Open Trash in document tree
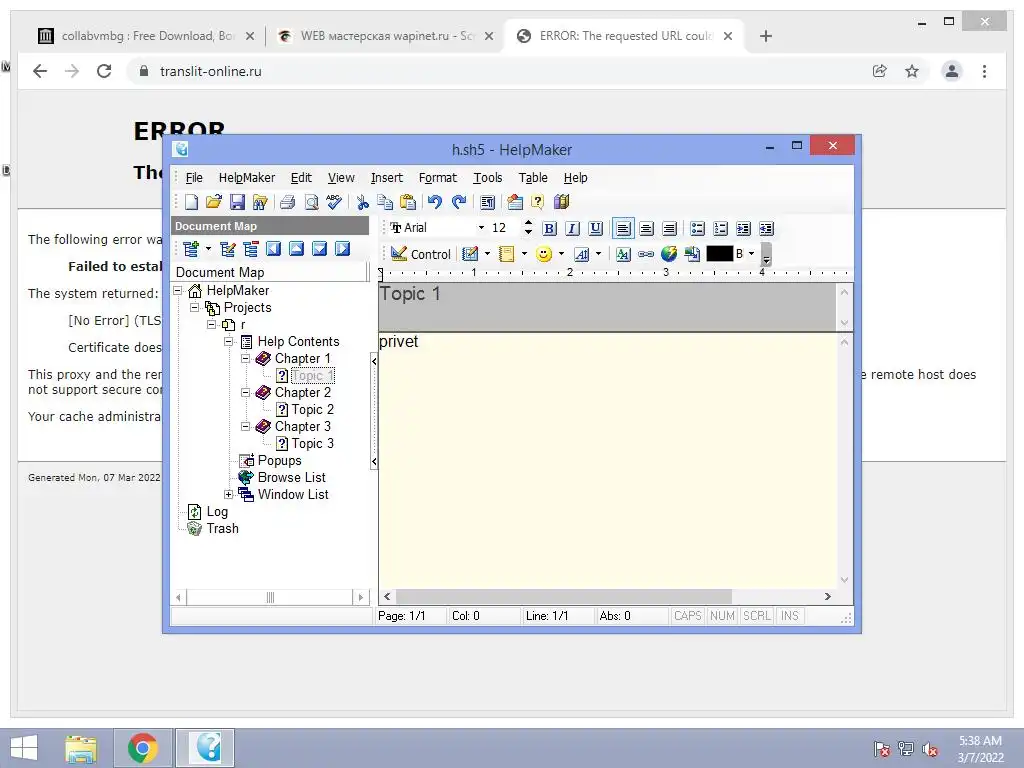Image resolution: width=1024 pixels, height=768 pixels. [x=222, y=528]
